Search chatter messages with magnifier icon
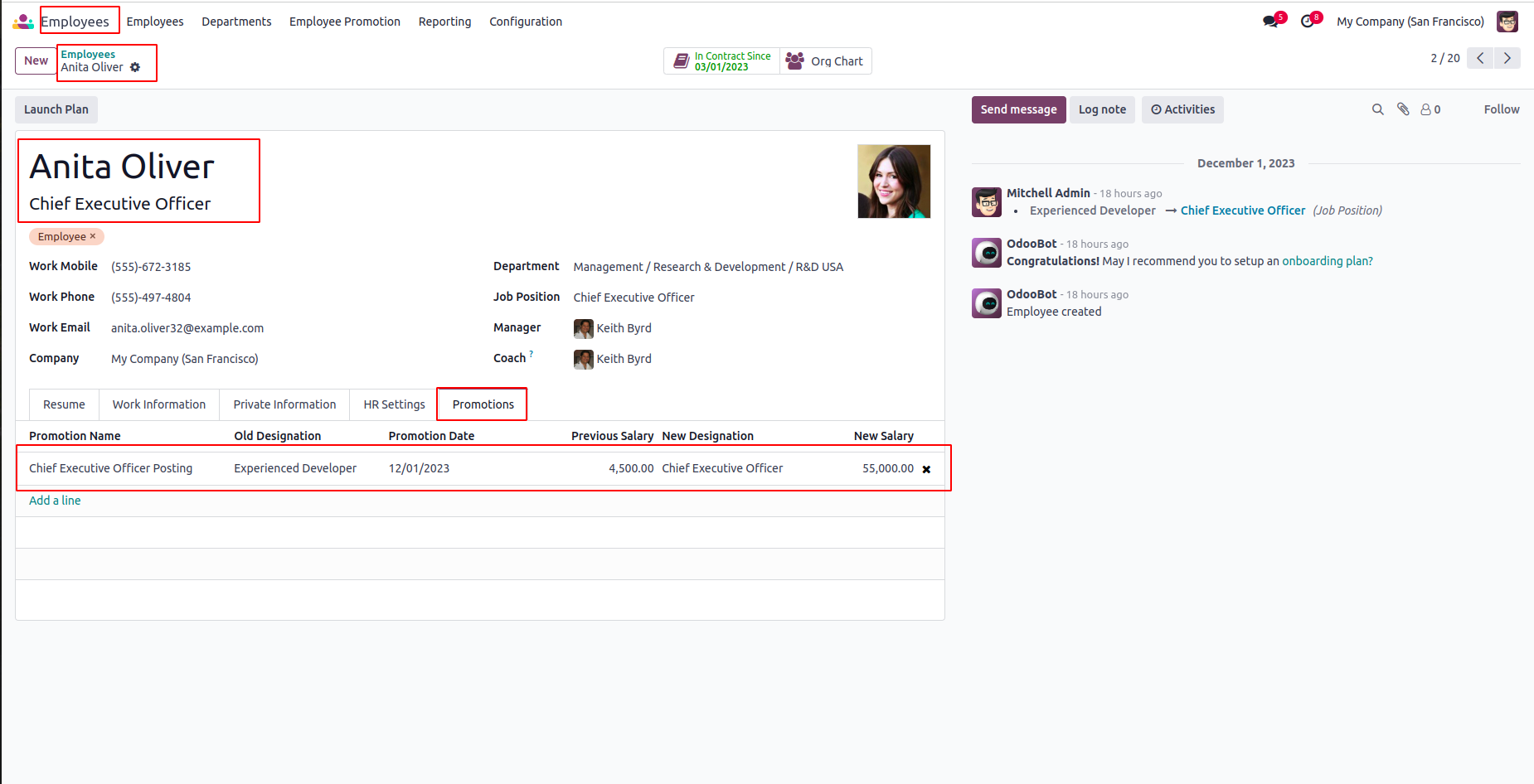 (1378, 109)
